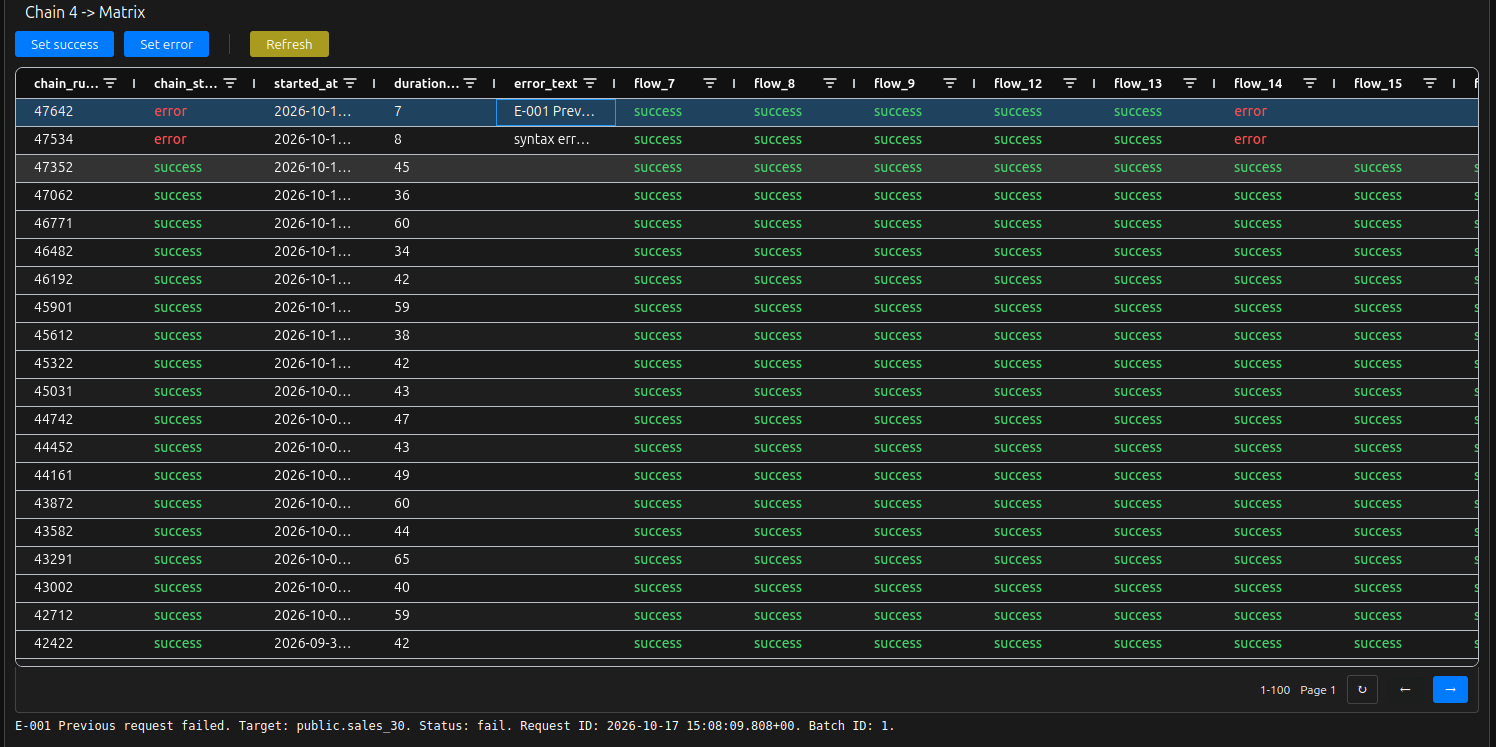The width and height of the screenshot is (1496, 747).
Task: Click the Set success button
Action: click(x=65, y=44)
